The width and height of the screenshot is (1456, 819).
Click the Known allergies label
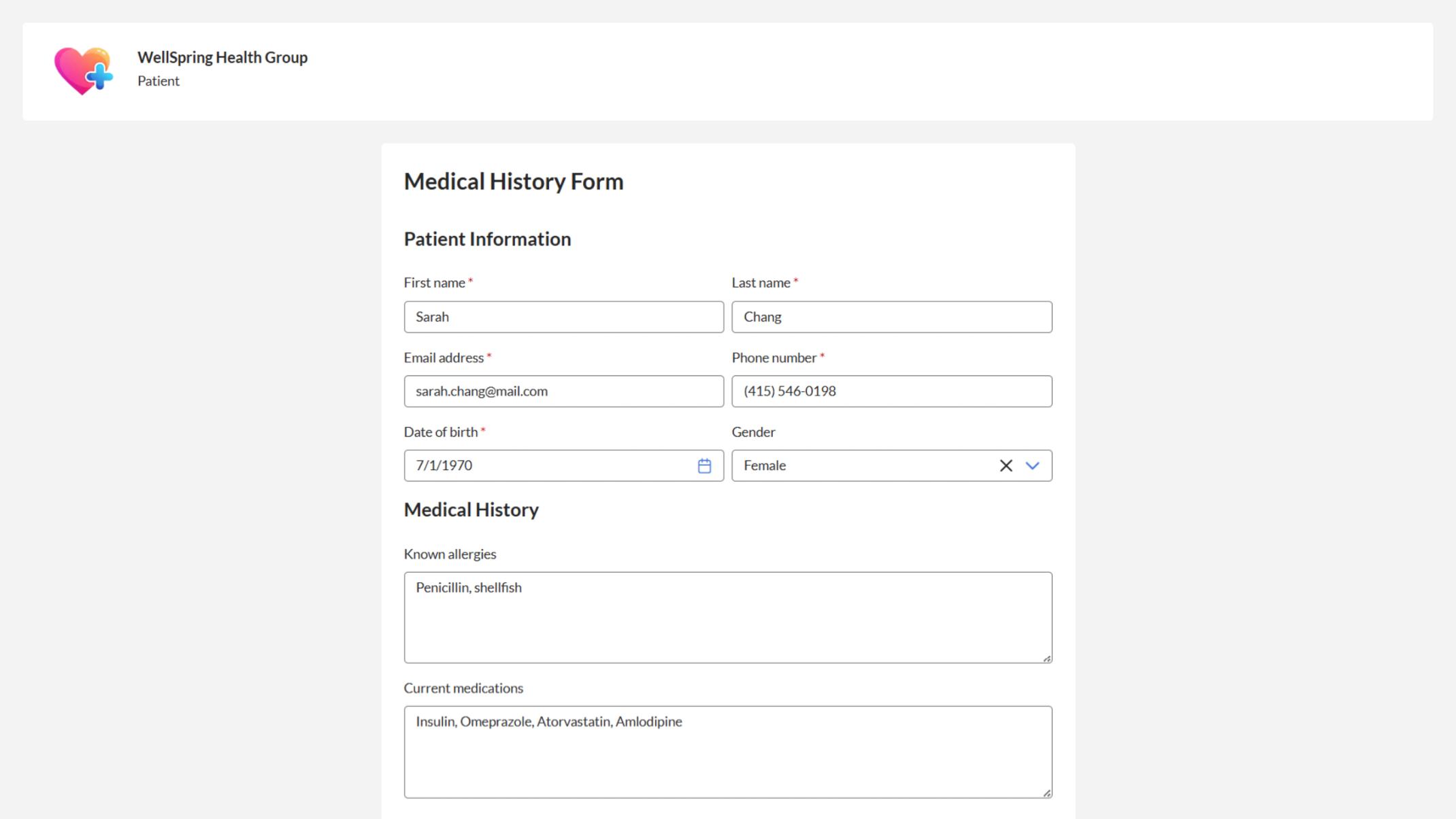click(x=450, y=554)
